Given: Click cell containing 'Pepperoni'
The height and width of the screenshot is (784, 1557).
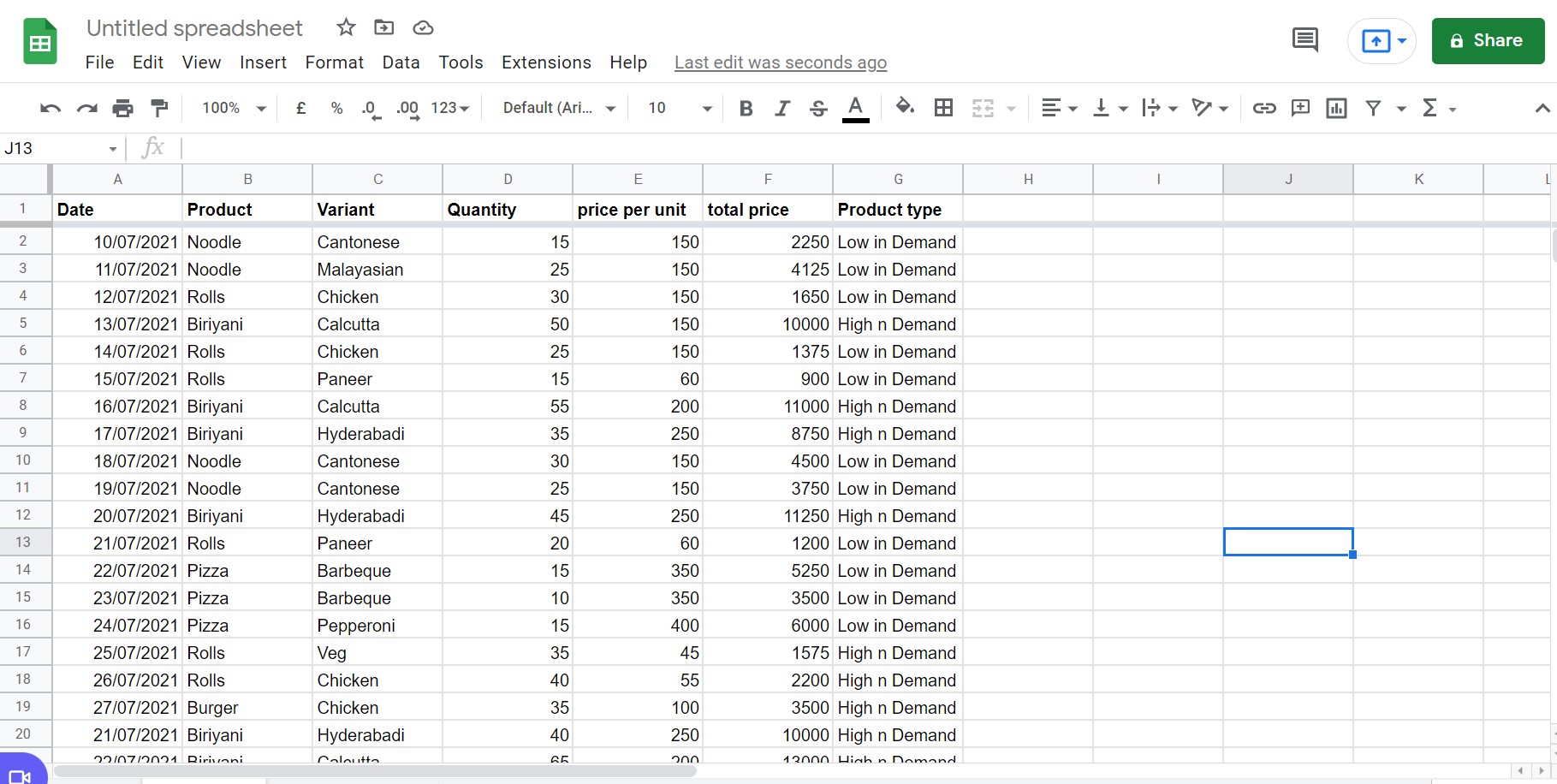Looking at the screenshot, I should (377, 626).
